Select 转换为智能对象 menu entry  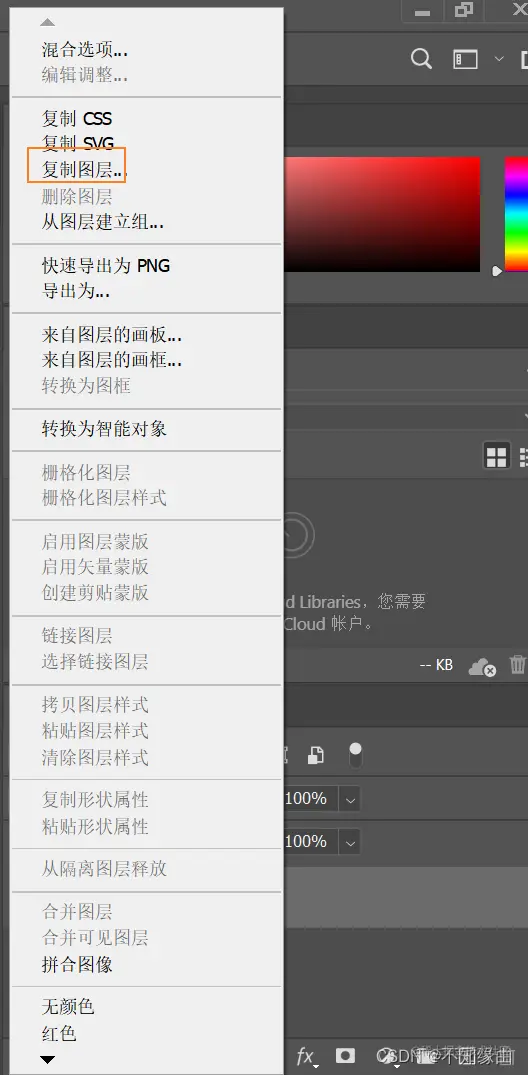click(x=104, y=429)
